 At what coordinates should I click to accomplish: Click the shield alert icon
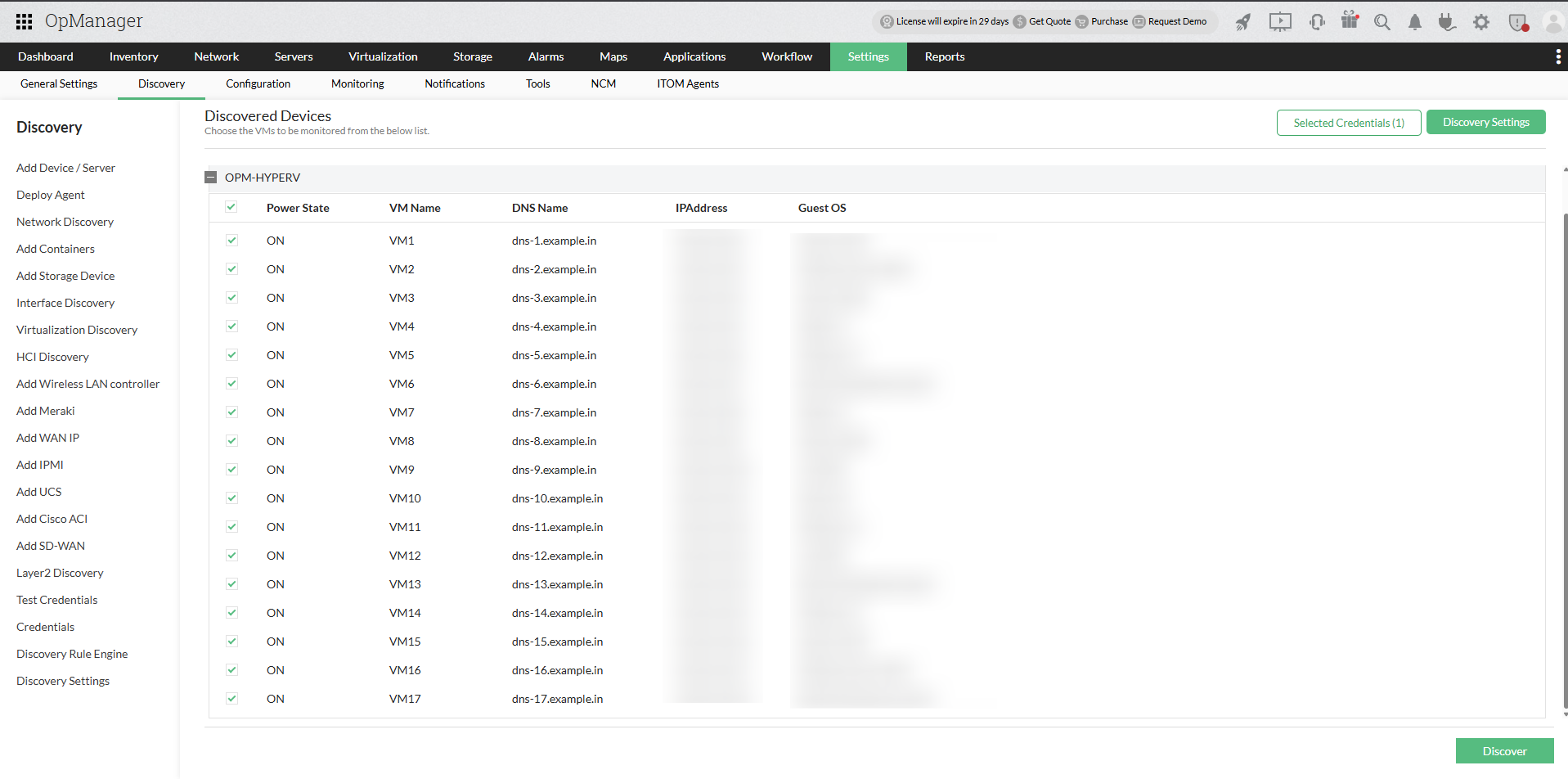1518,22
